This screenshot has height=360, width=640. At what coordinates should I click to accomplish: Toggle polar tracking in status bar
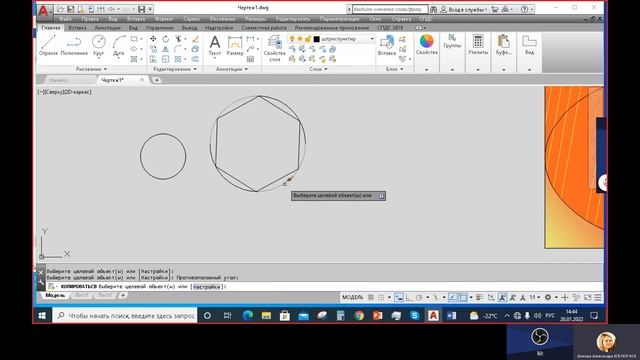point(419,298)
